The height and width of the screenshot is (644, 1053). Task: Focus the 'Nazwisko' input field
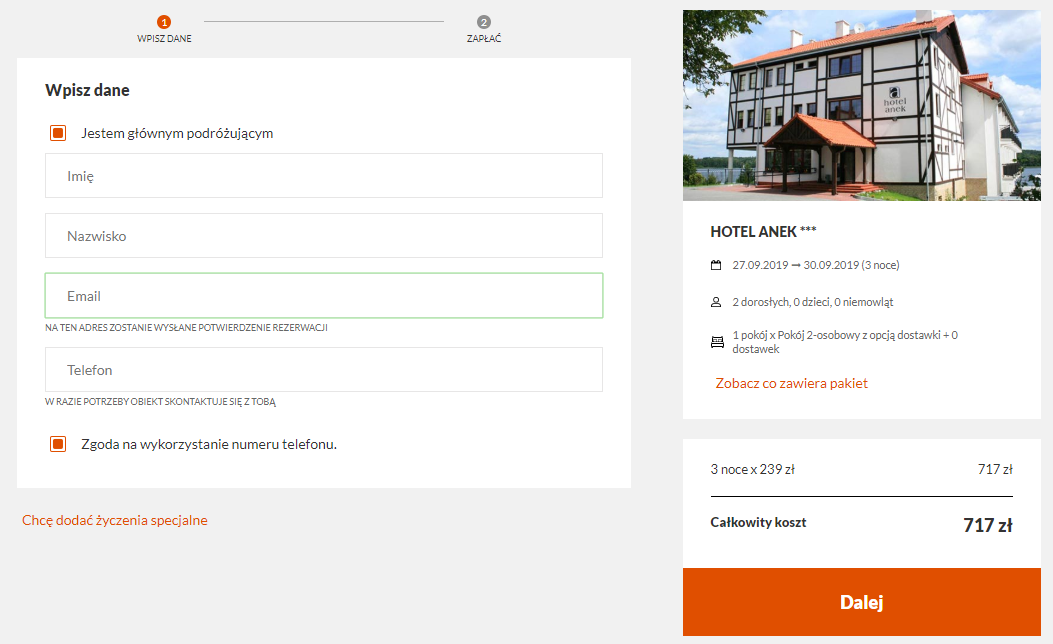324,236
